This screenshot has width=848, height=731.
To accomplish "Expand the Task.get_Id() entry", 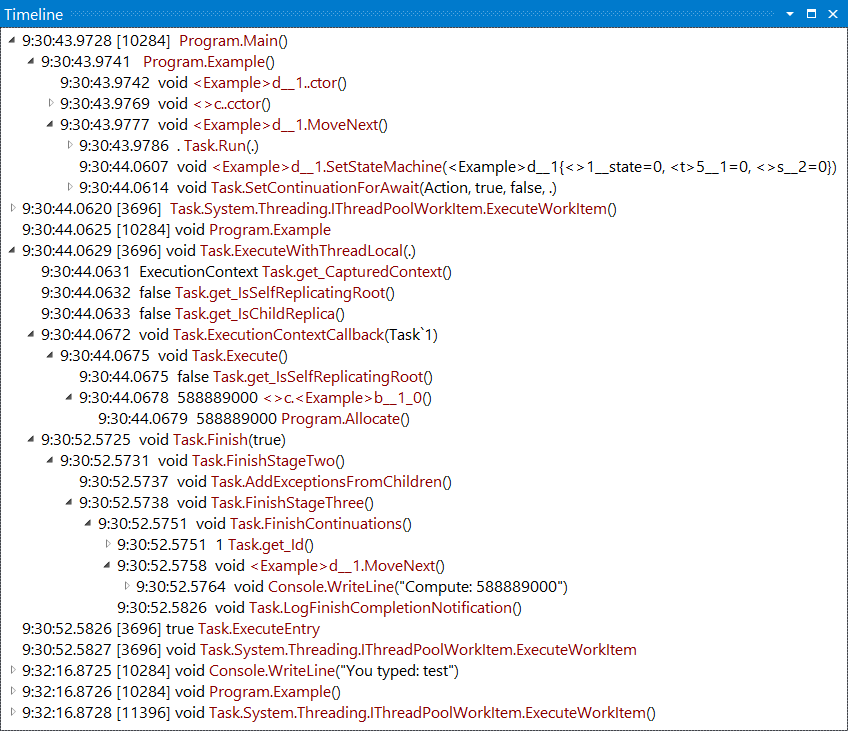I will [108, 544].
